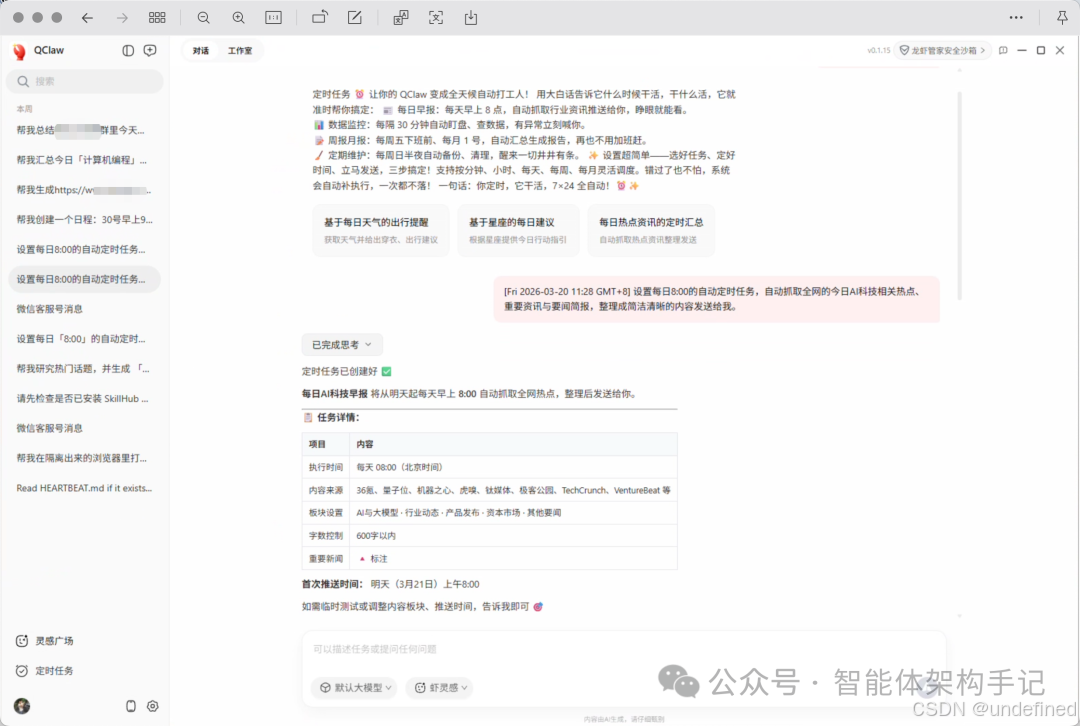Open chat 帮我在隔离出来的浏览器里打
Screen dimensions: 1080x726
(x=84, y=458)
